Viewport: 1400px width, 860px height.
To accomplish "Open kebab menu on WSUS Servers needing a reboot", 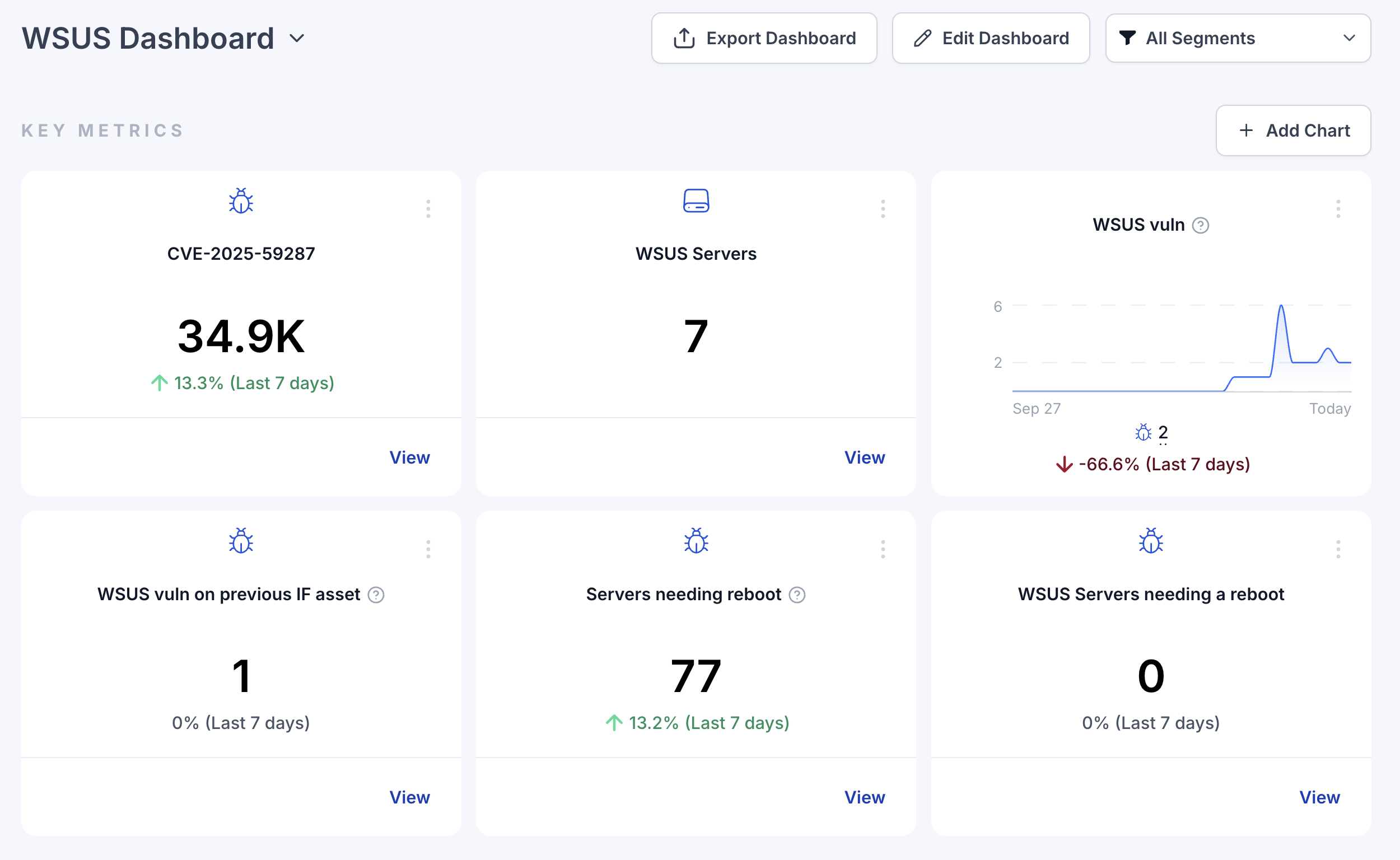I will coord(1338,549).
